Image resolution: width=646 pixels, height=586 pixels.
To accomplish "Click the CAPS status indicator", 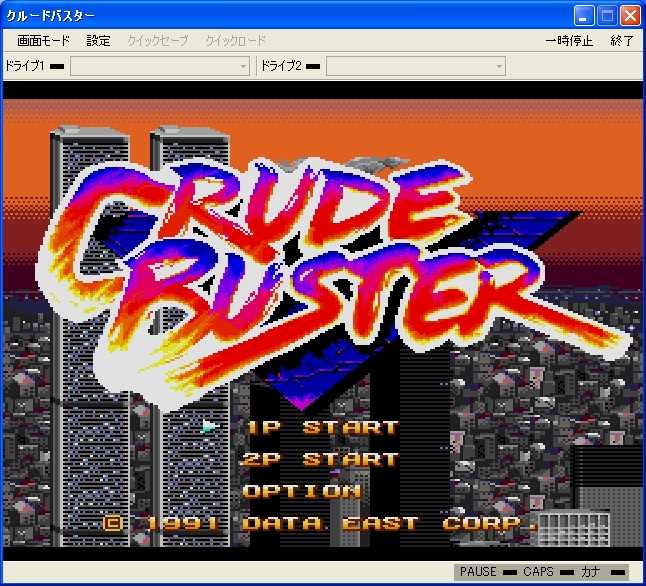I will click(548, 572).
